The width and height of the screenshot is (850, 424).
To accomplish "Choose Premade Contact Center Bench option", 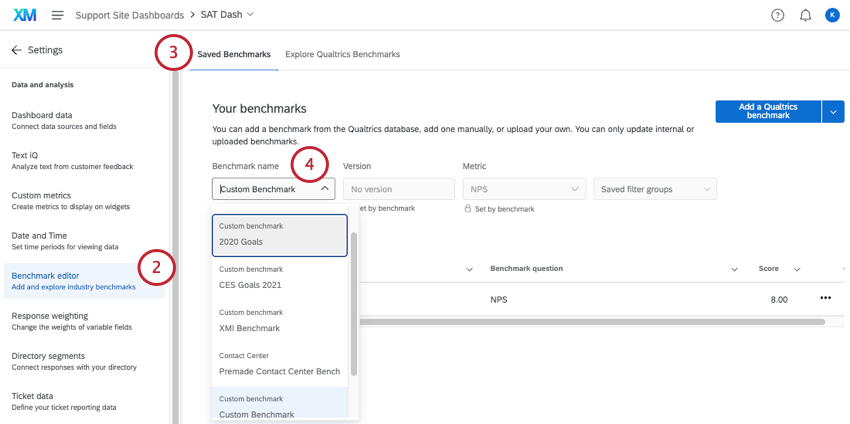I will (x=280, y=364).
